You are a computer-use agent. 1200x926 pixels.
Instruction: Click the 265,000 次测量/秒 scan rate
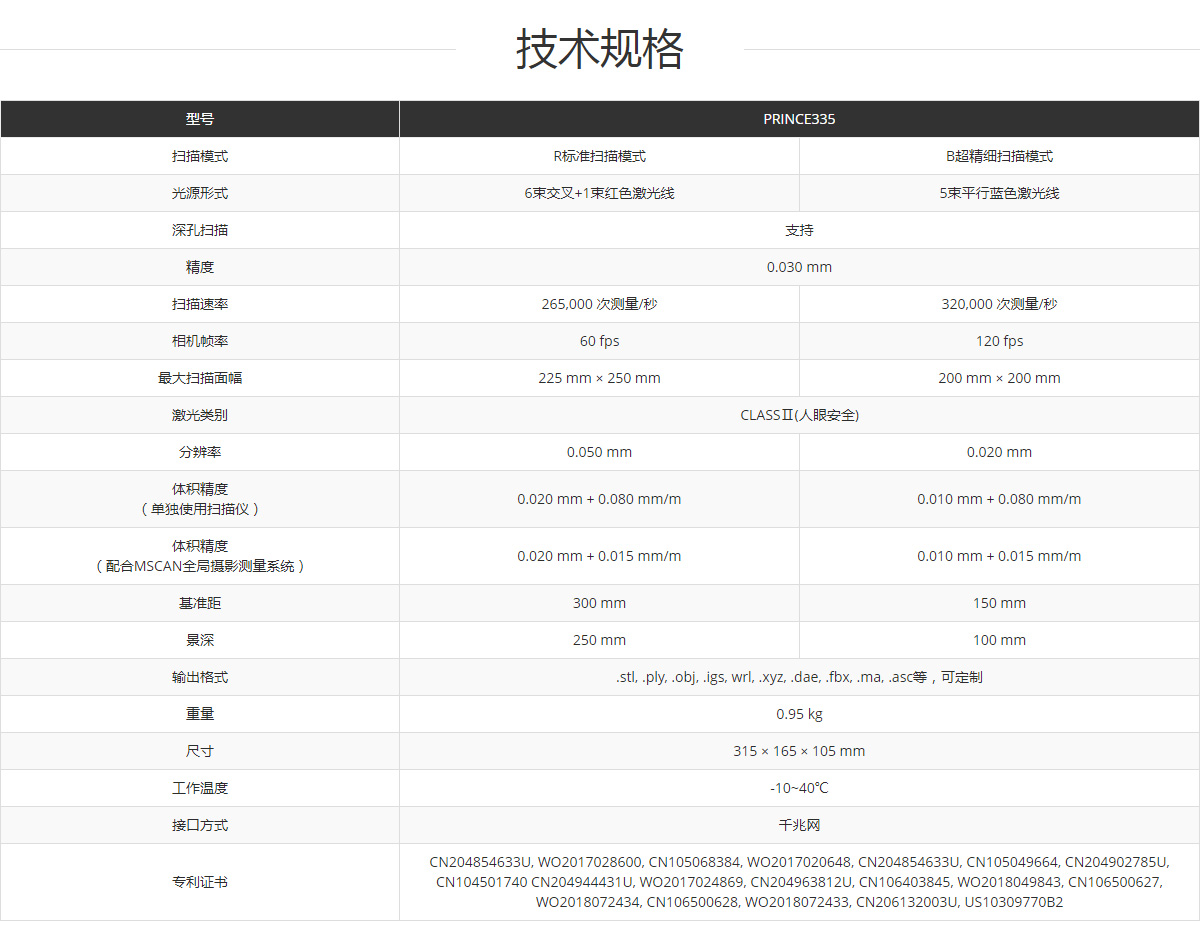pos(599,304)
